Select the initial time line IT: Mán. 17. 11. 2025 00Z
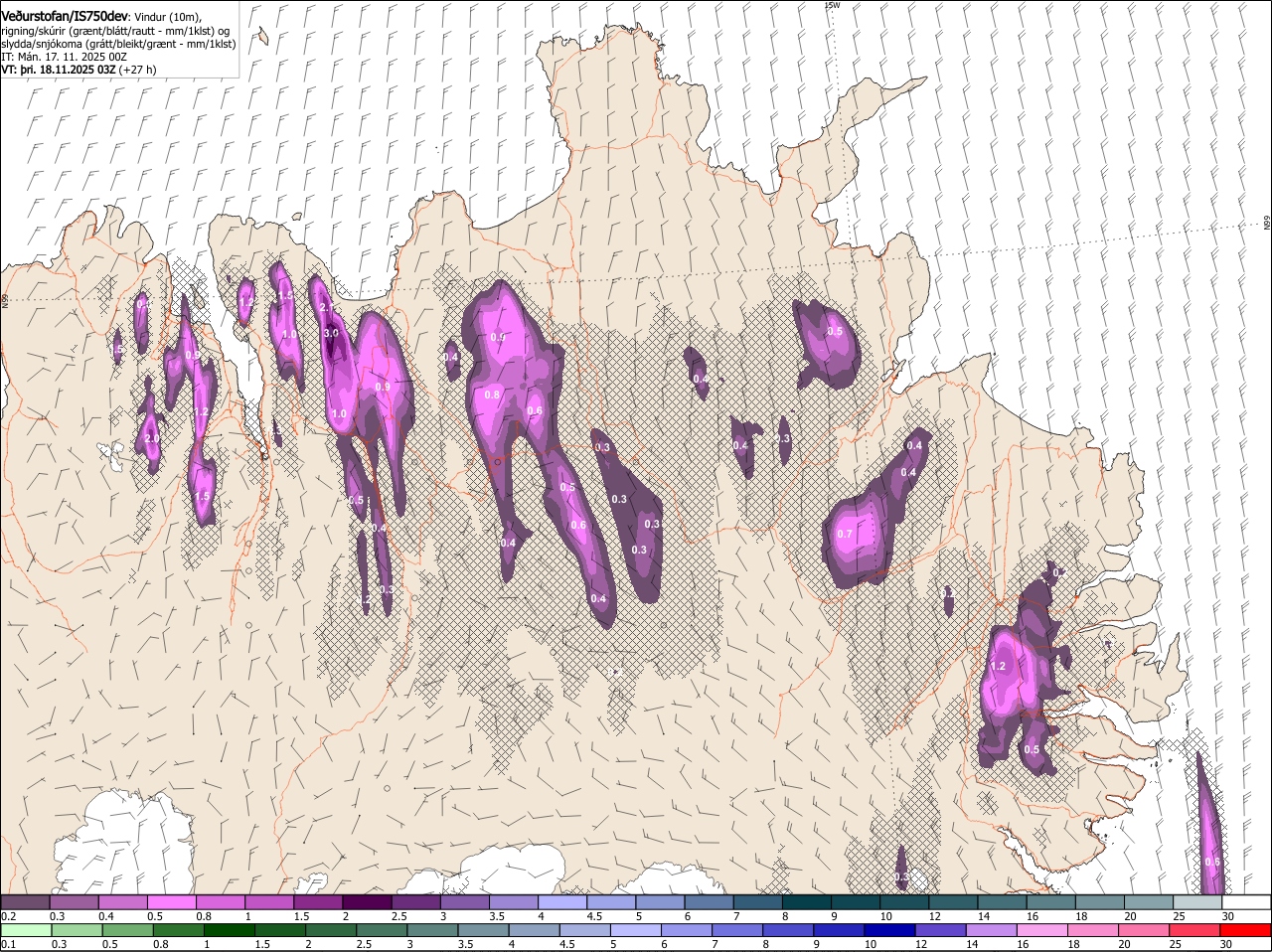 pos(64,57)
